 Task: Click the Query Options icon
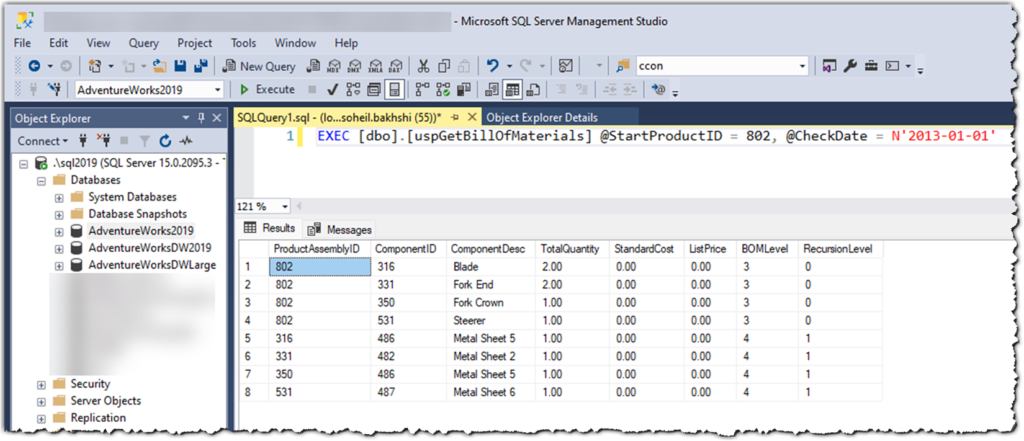point(374,89)
